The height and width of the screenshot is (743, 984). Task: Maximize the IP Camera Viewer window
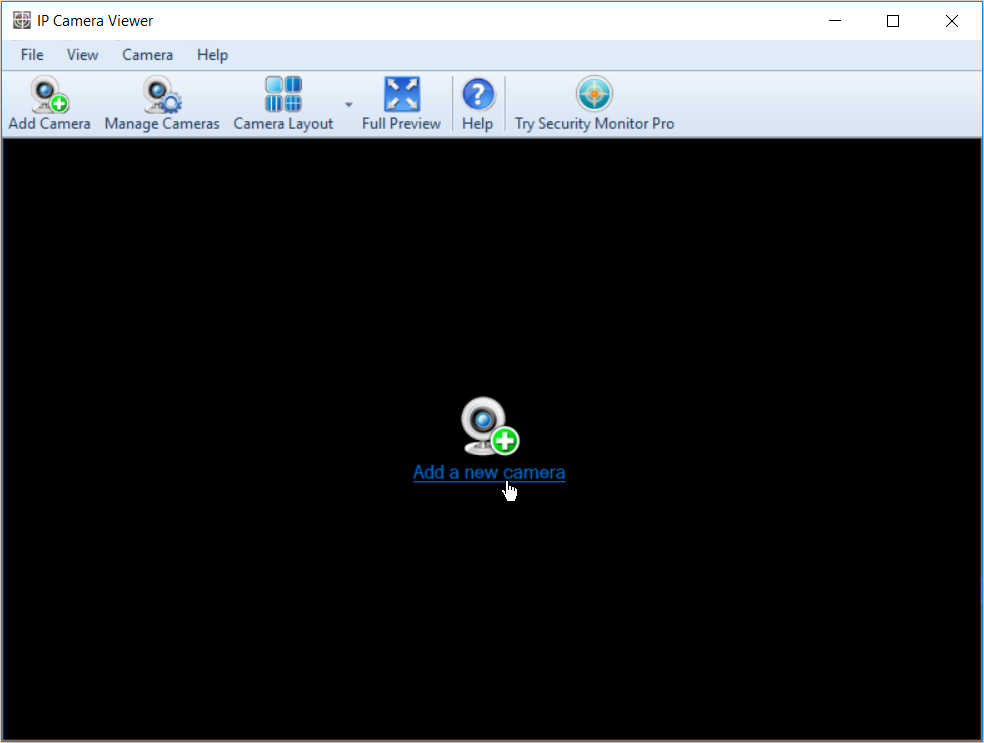click(x=893, y=21)
